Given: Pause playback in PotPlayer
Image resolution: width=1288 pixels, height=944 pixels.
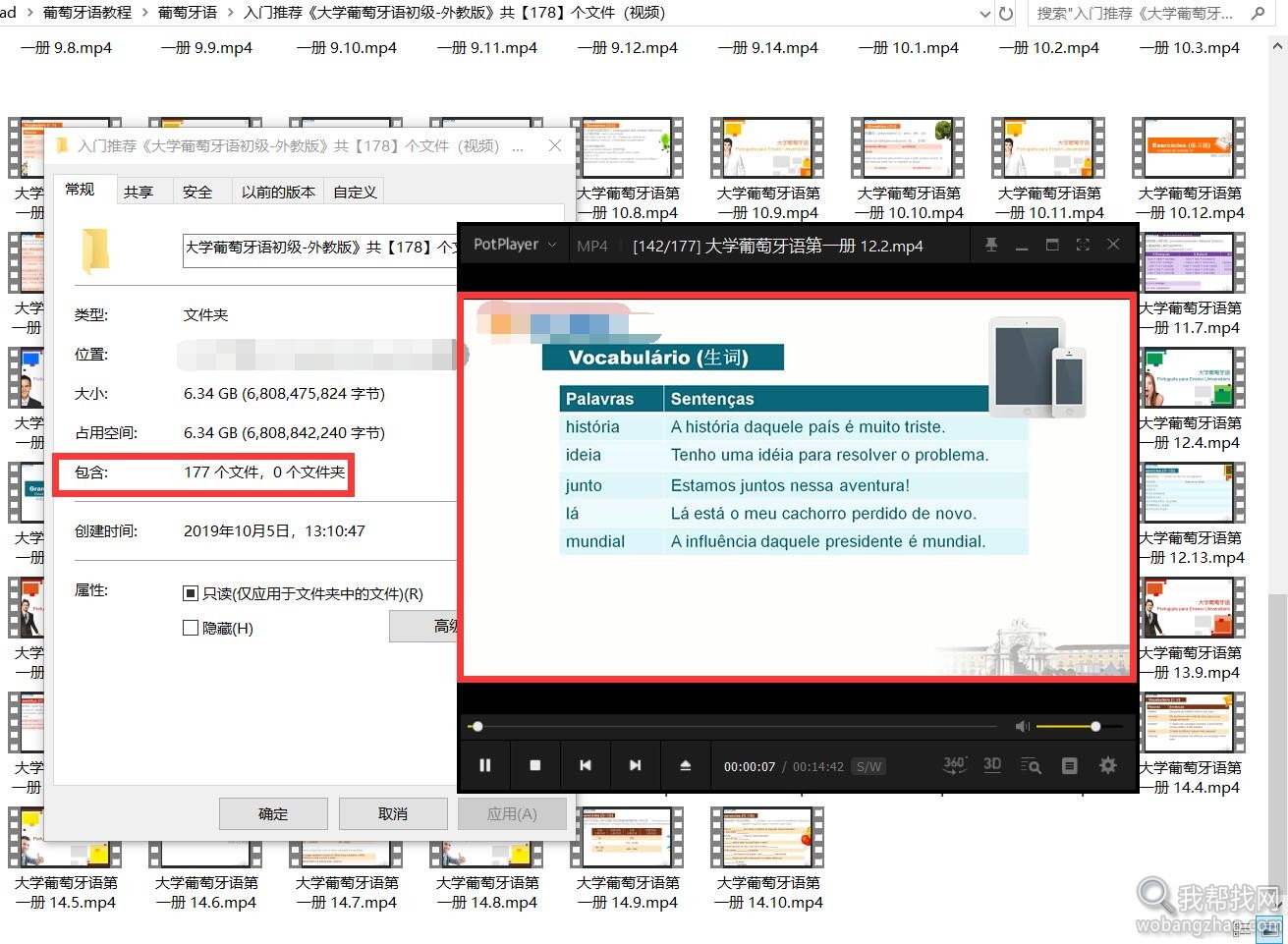Looking at the screenshot, I should 485,765.
